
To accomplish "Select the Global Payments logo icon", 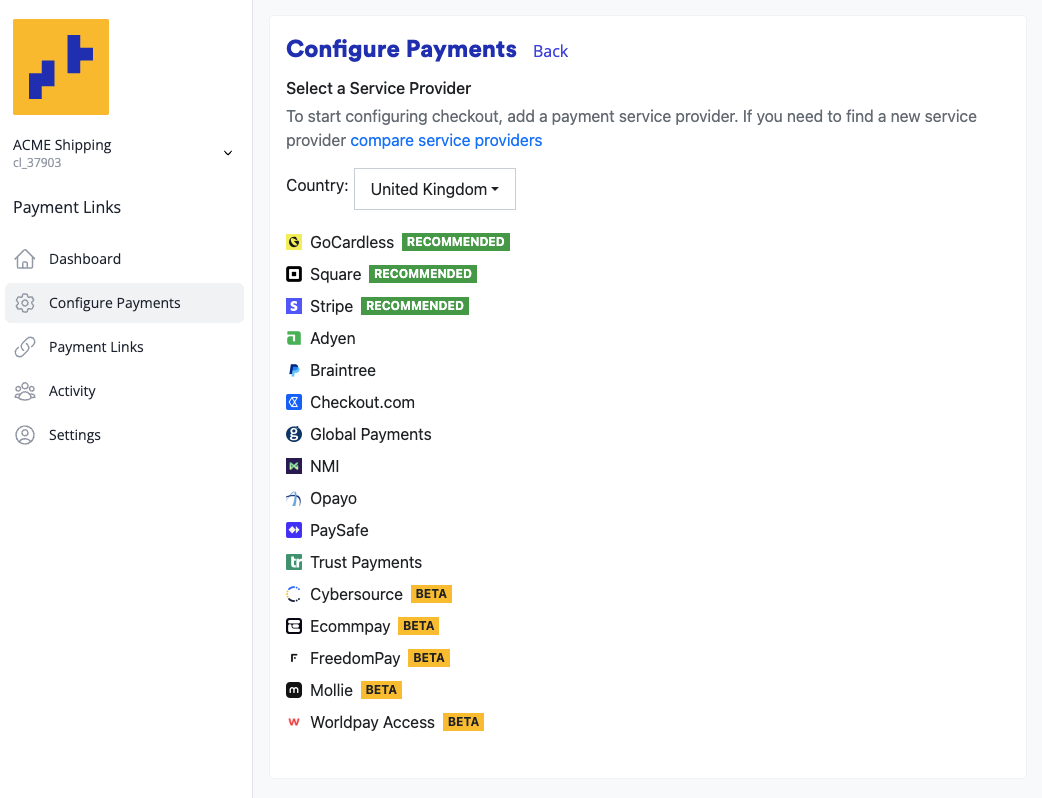I will [294, 434].
